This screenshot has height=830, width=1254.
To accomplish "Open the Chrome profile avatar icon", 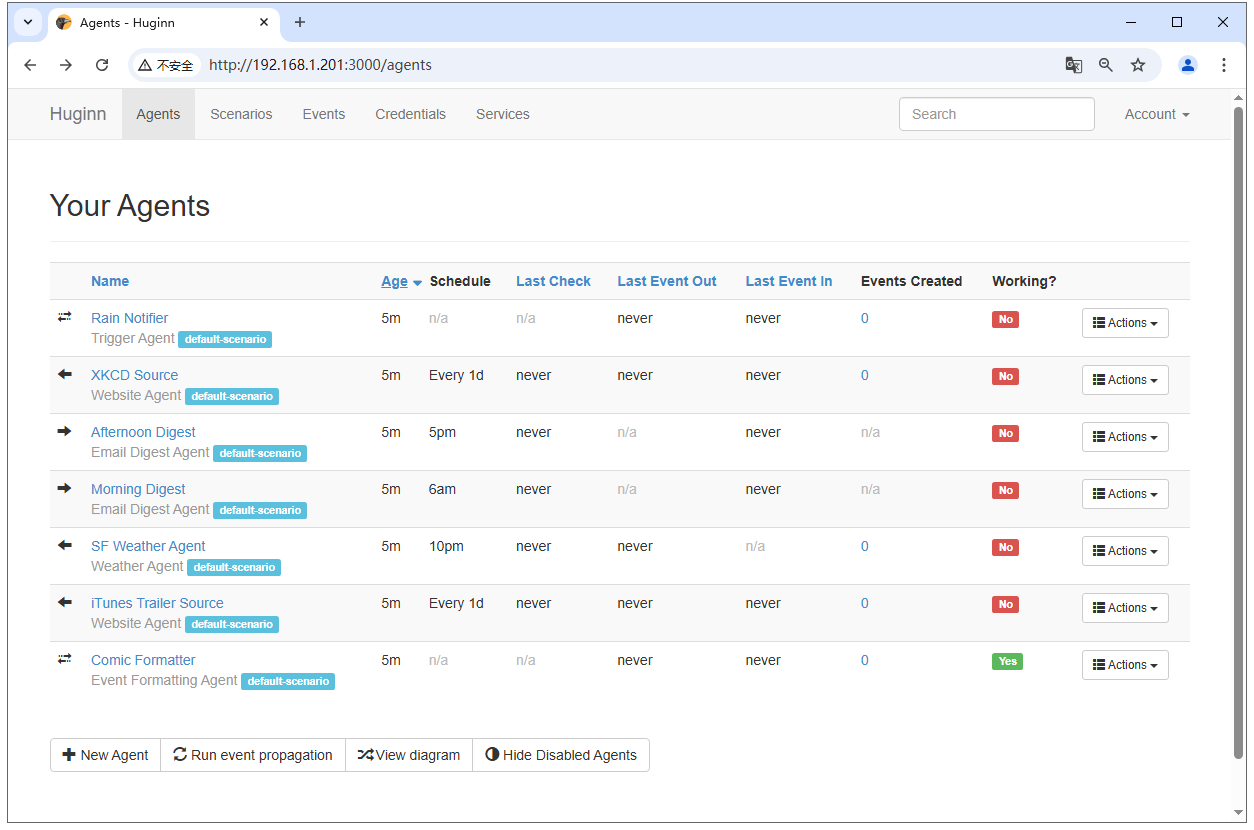I will pos(1188,65).
